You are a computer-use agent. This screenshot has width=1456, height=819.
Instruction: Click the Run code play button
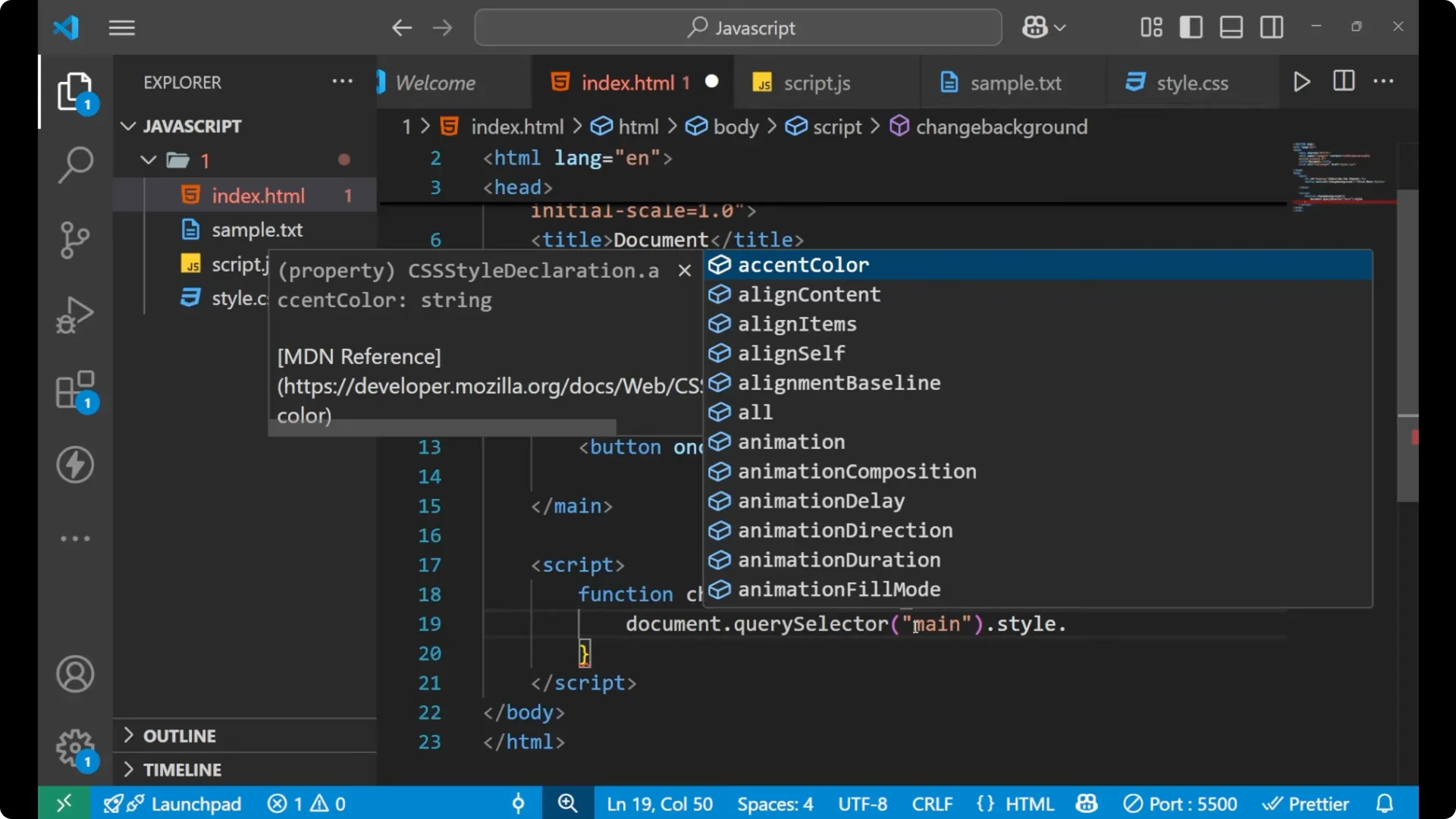click(x=1302, y=82)
